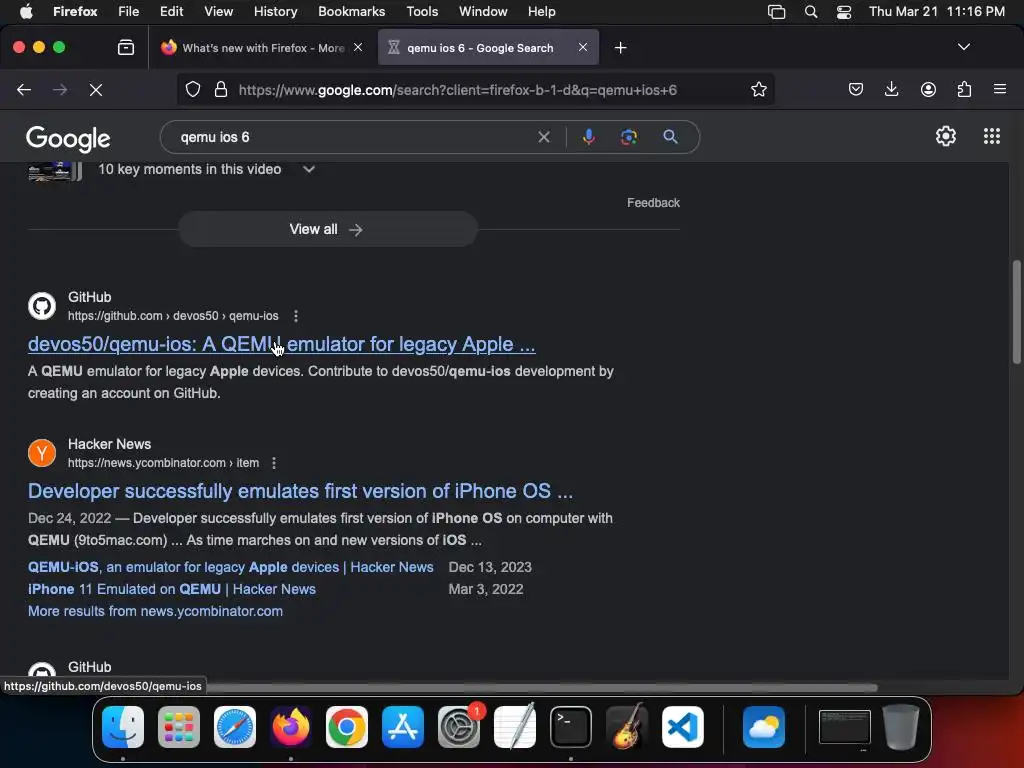Open the Google apps grid
The height and width of the screenshot is (768, 1024).
point(991,136)
